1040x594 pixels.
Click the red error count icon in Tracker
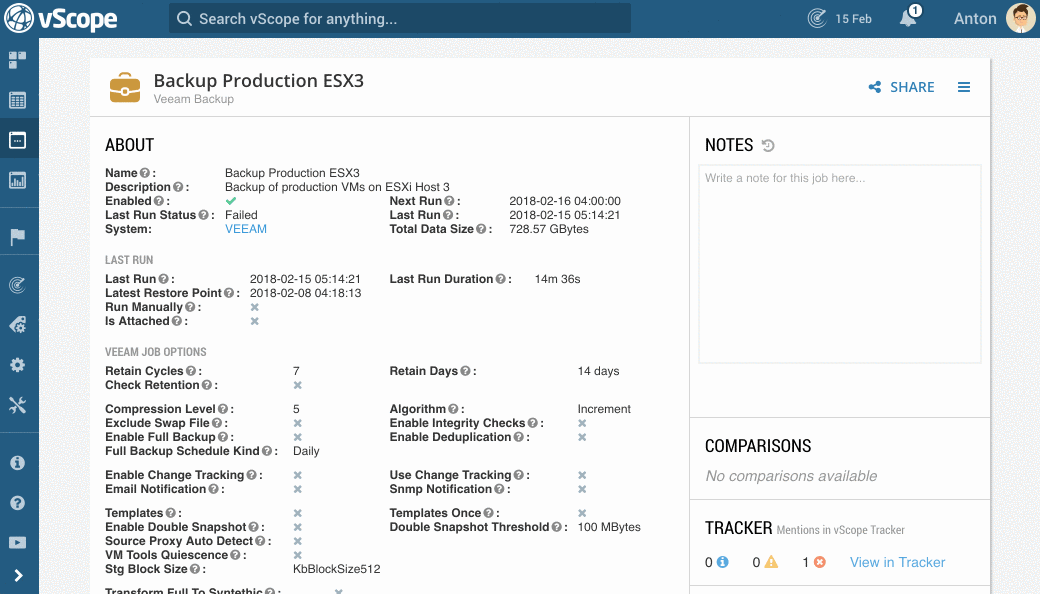tap(820, 562)
